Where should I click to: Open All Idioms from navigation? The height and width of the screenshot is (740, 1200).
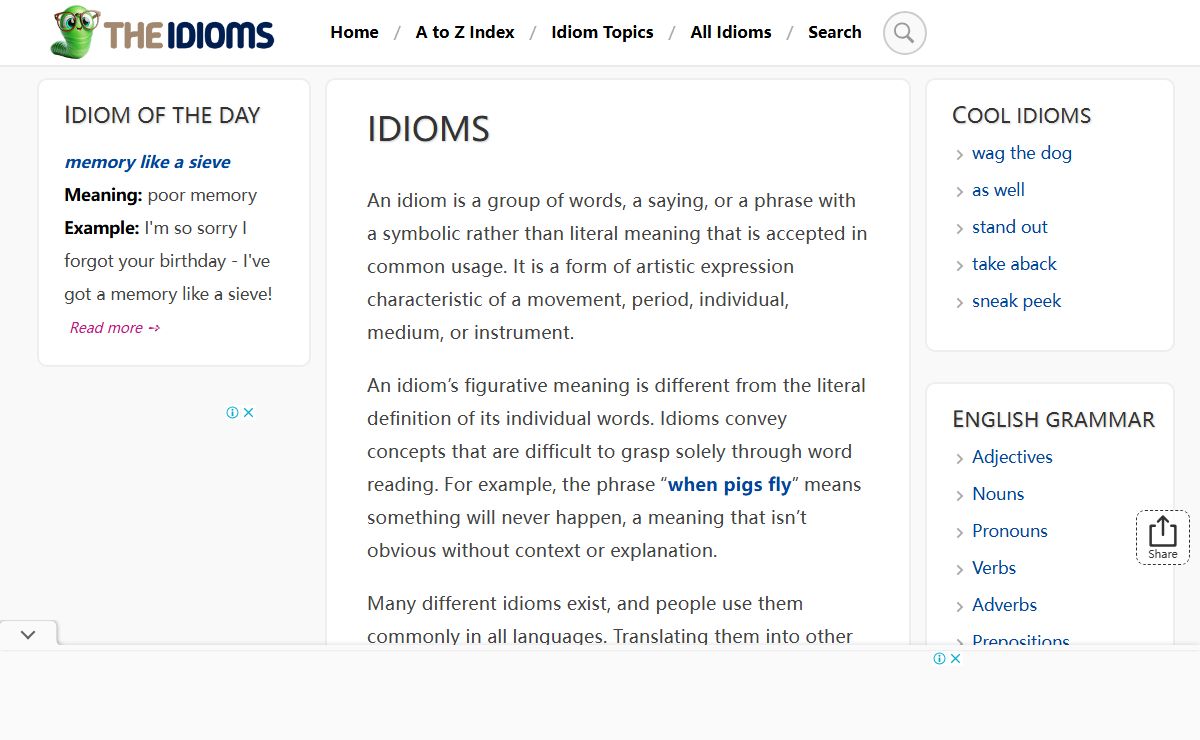click(731, 32)
